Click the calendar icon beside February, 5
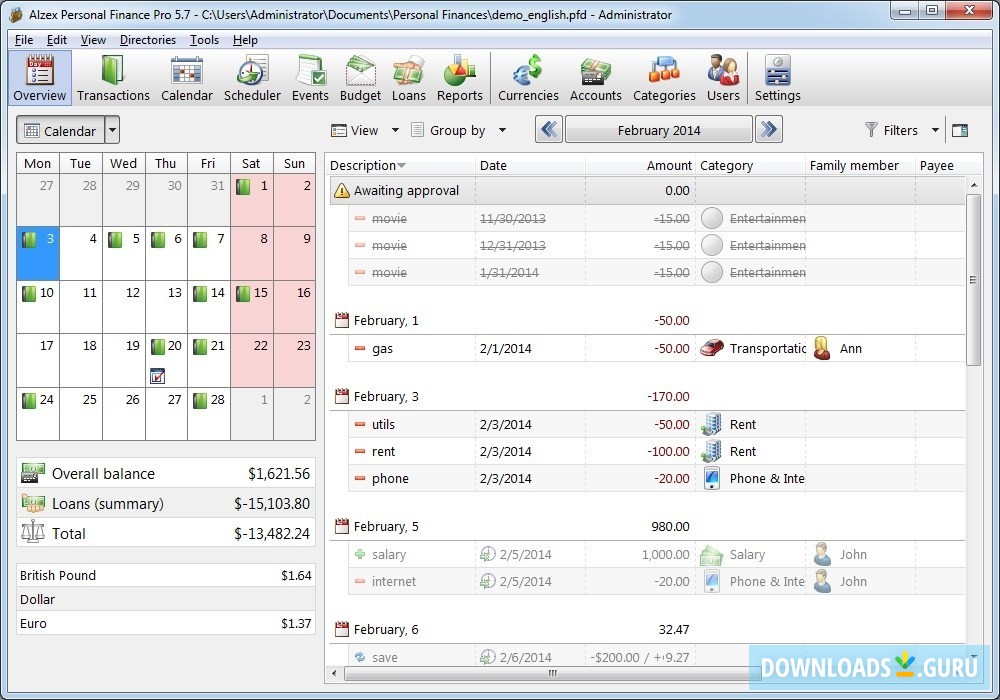This screenshot has width=1000, height=700. 342,526
